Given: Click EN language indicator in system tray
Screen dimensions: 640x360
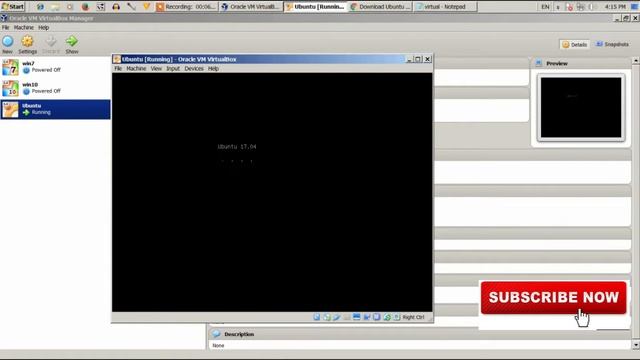Looking at the screenshot, I should tap(545, 7).
